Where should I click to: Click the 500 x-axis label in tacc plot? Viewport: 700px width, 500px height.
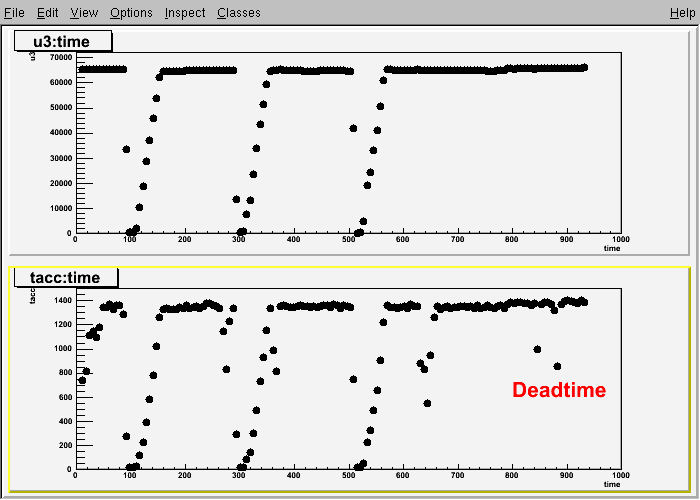point(348,475)
